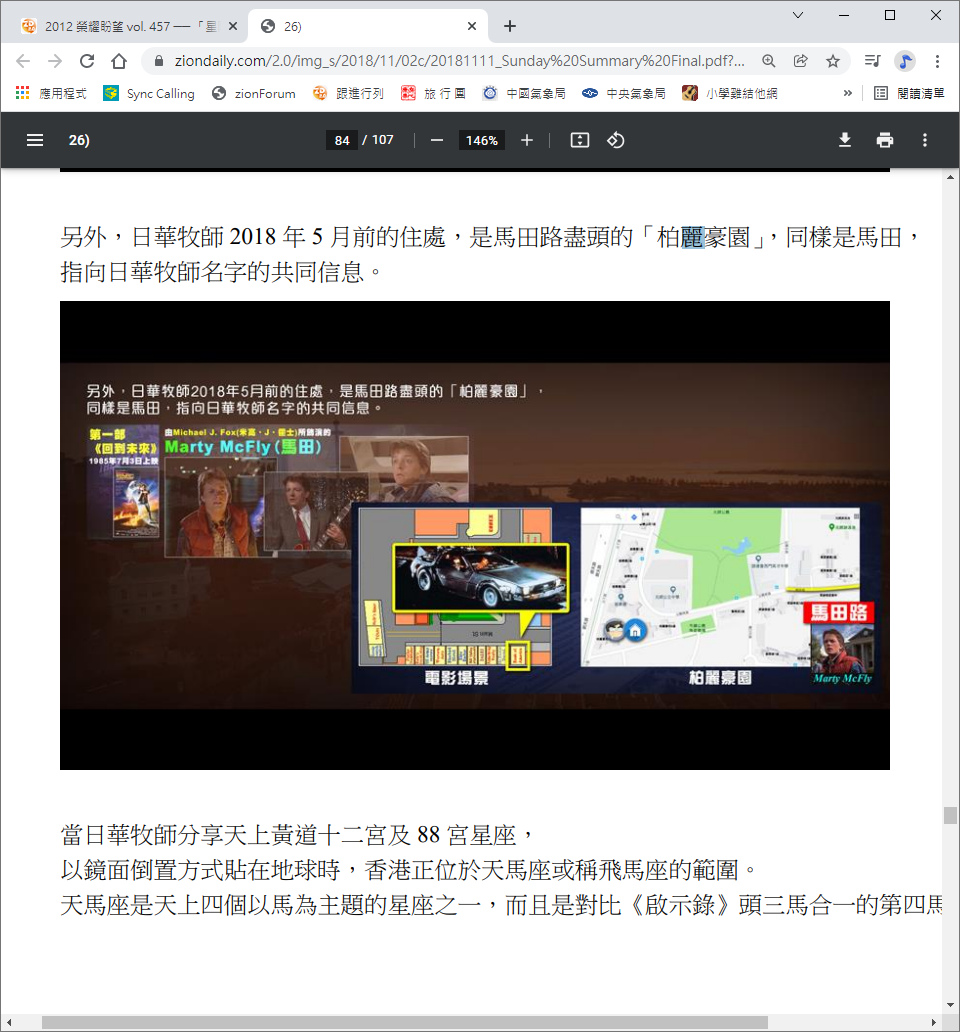Open 旅行團 bookmark

[434, 93]
